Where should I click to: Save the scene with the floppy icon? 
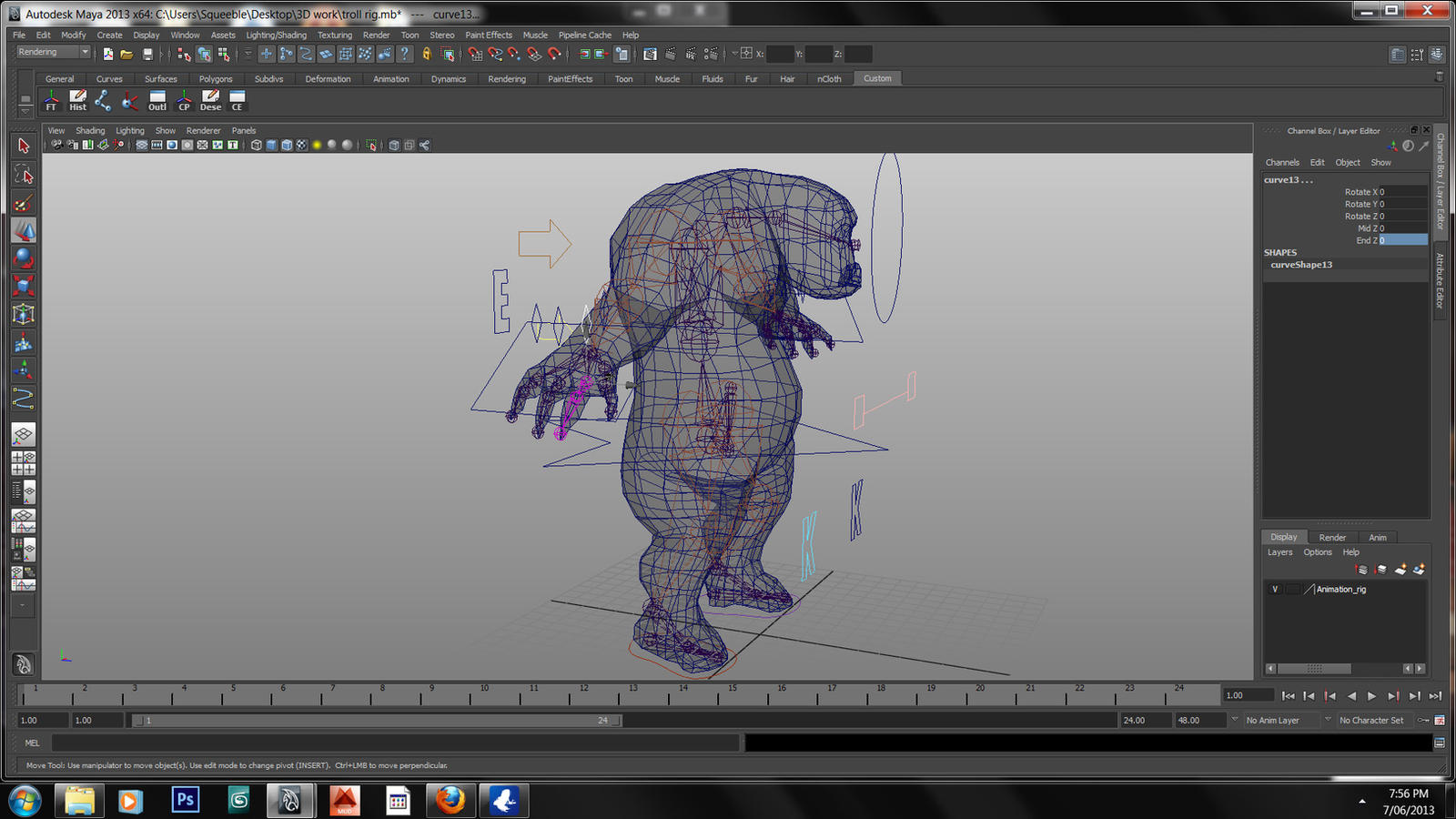click(x=147, y=55)
